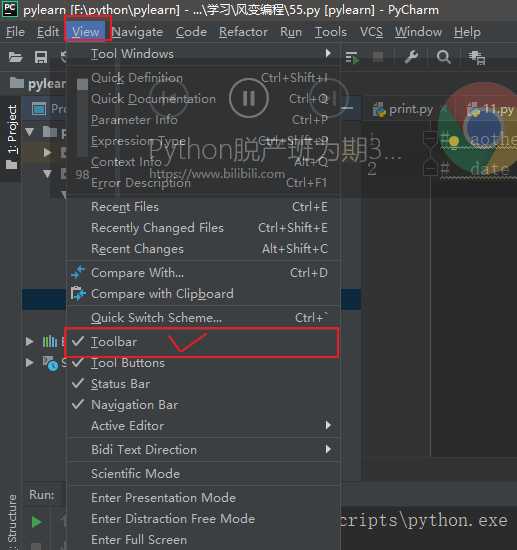
Task: Open the Refactor menu
Action: [243, 32]
